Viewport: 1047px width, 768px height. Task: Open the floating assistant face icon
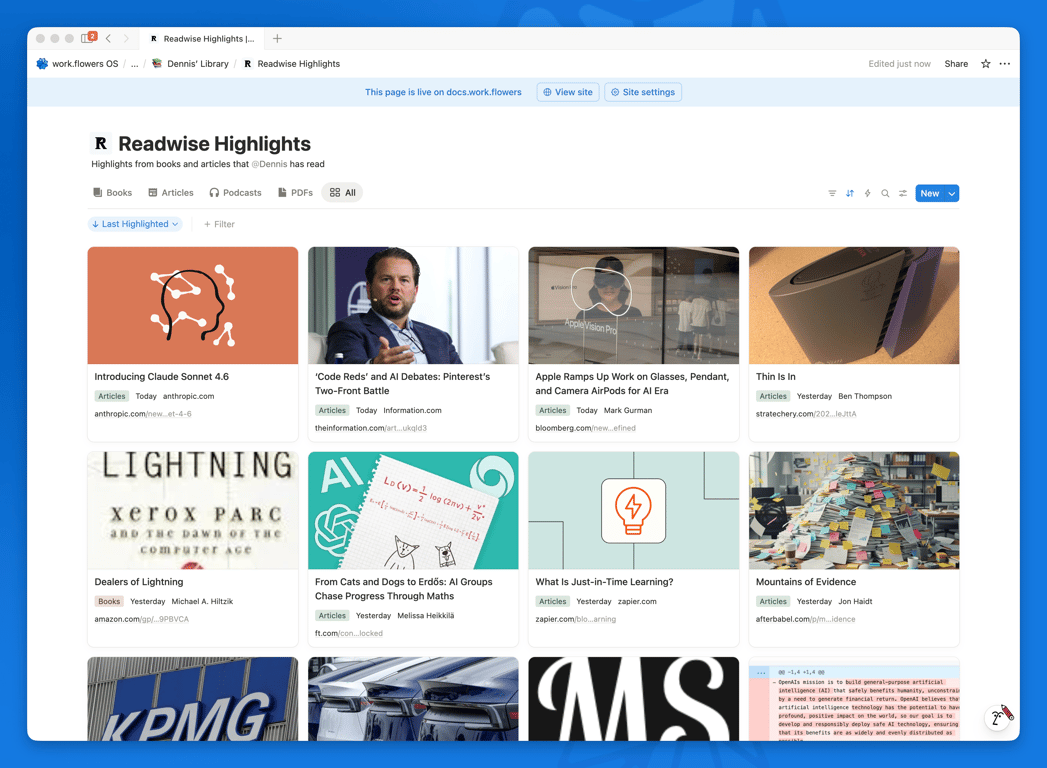[999, 717]
